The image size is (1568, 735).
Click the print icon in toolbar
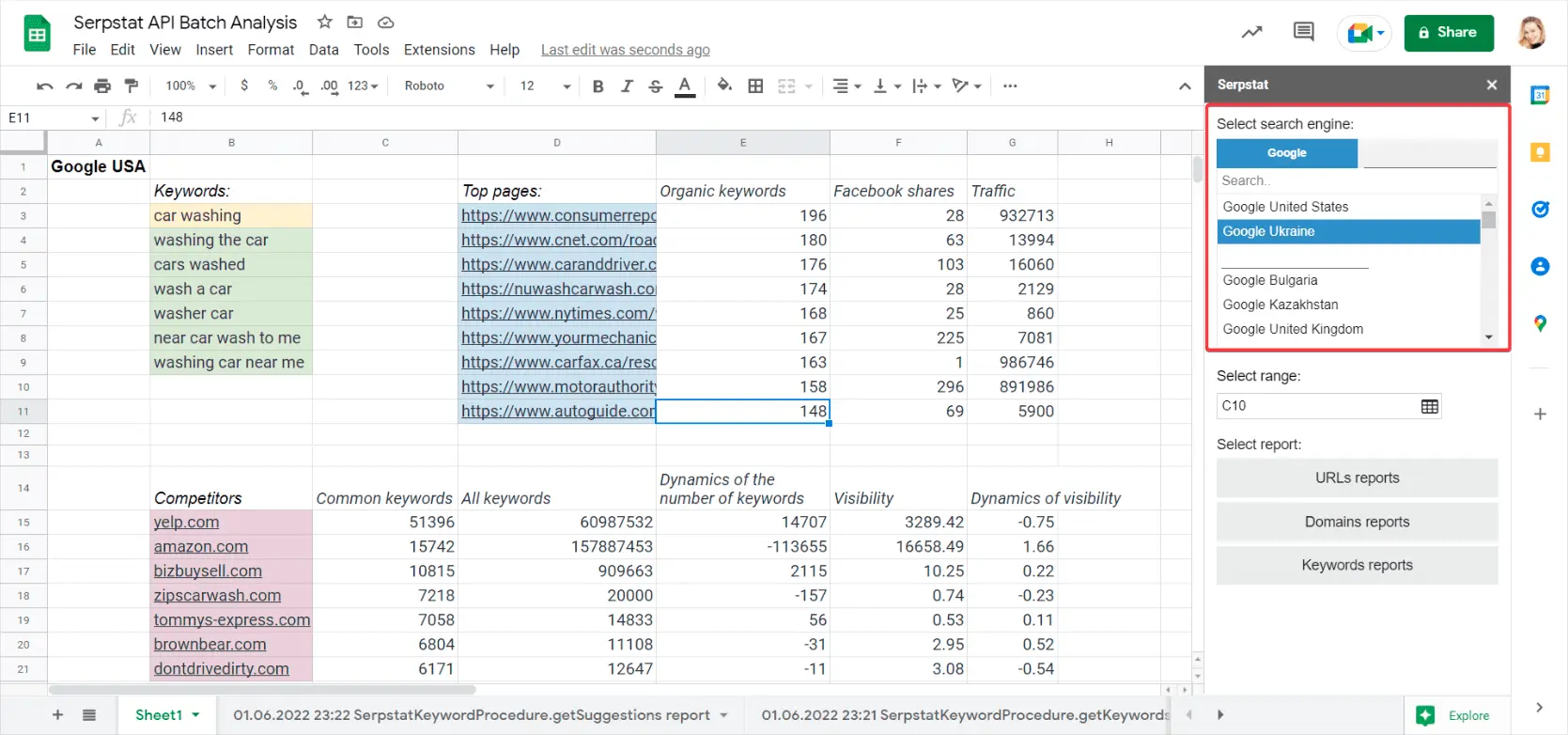click(102, 86)
